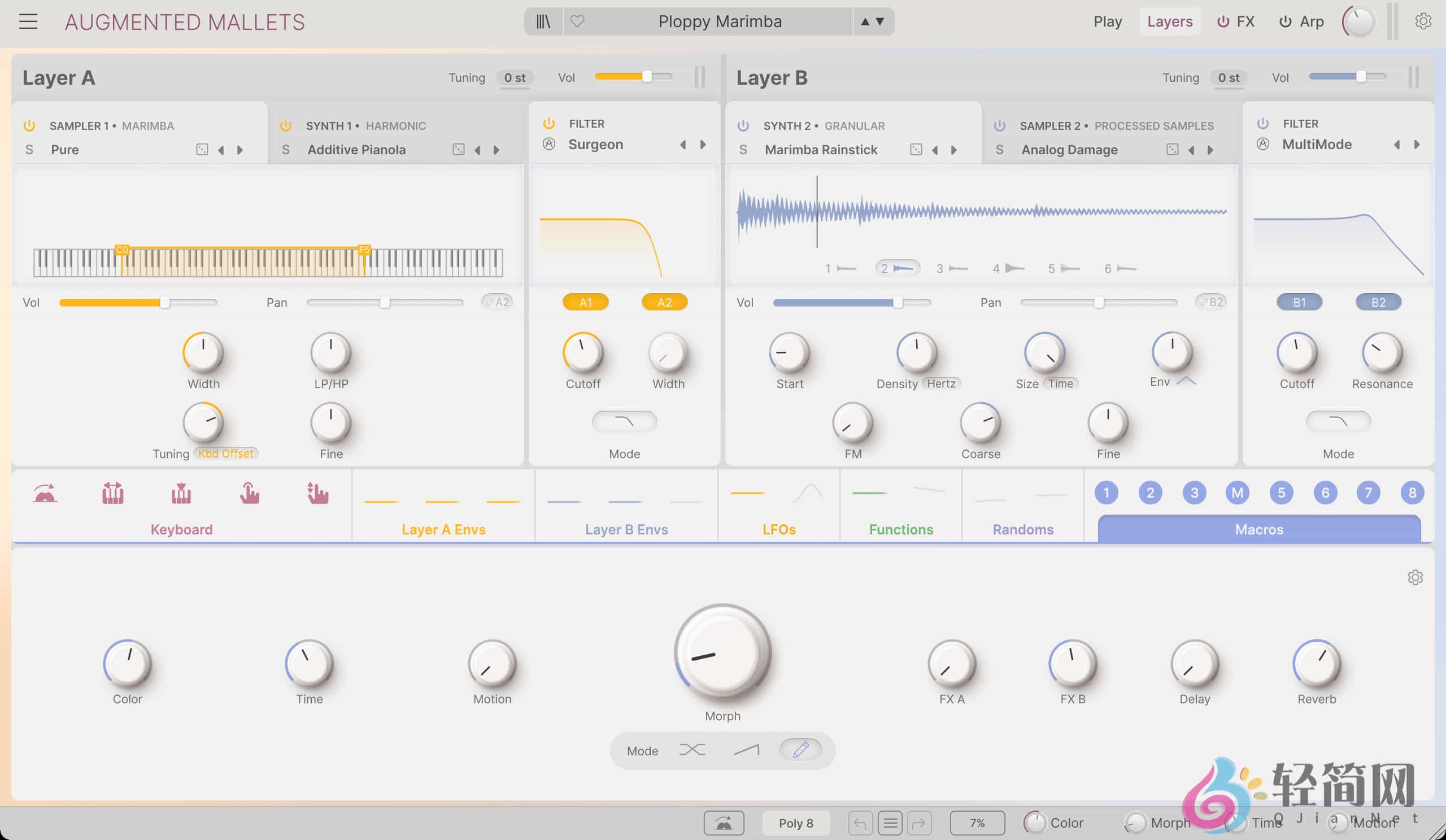
Task: Open the keyboard range icon in Keyboard section
Action: click(x=112, y=492)
